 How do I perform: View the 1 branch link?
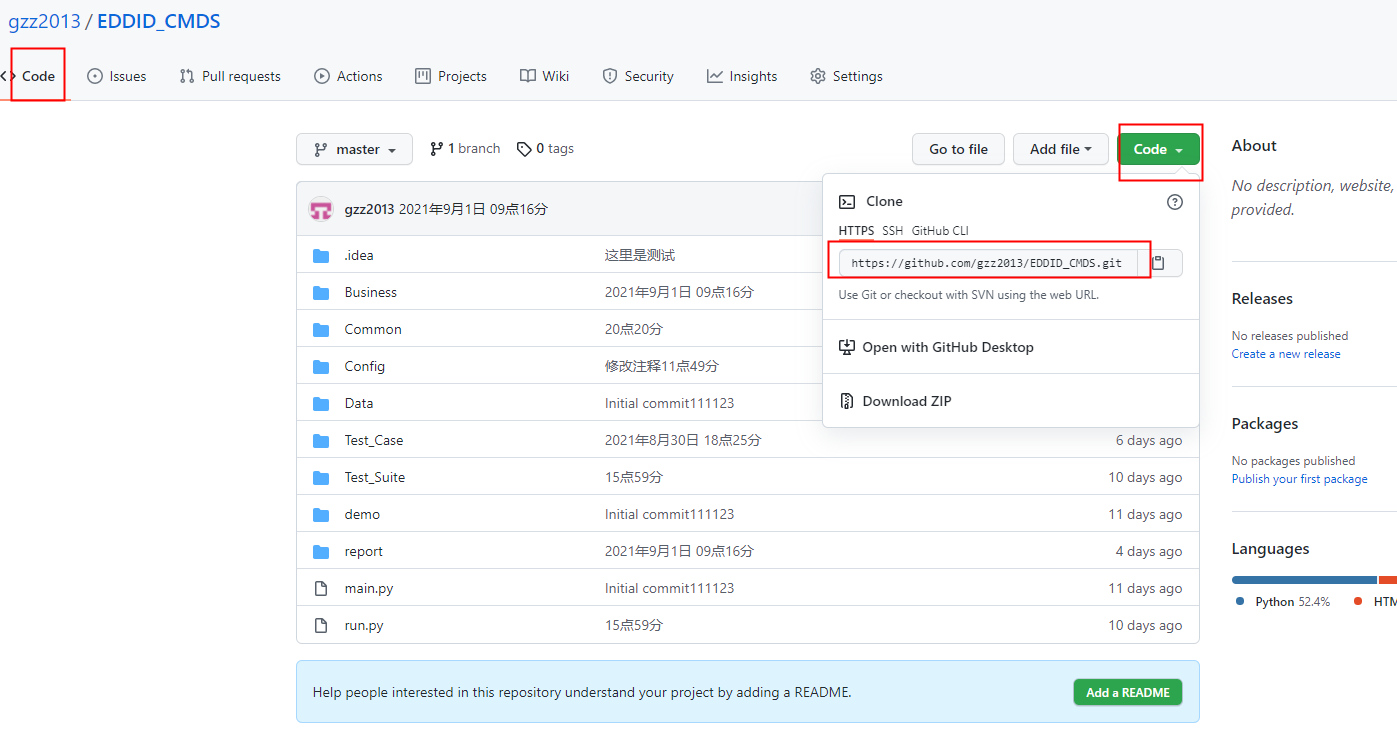coord(465,148)
